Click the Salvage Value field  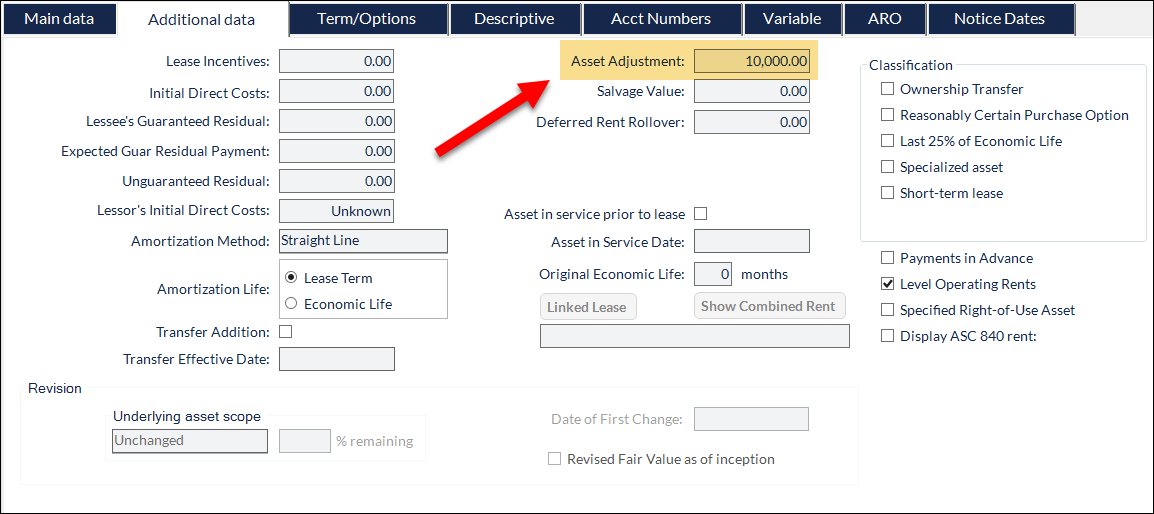[x=752, y=91]
